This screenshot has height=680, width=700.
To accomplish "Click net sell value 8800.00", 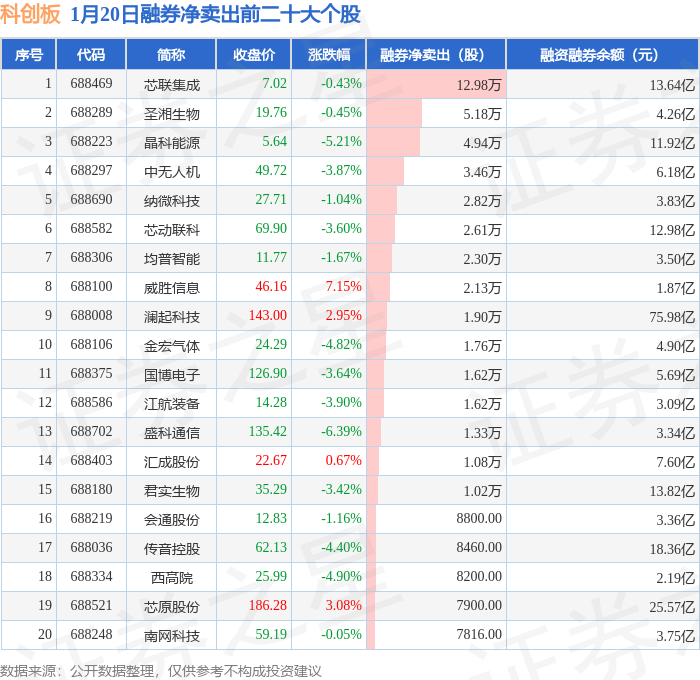I will point(479,519).
